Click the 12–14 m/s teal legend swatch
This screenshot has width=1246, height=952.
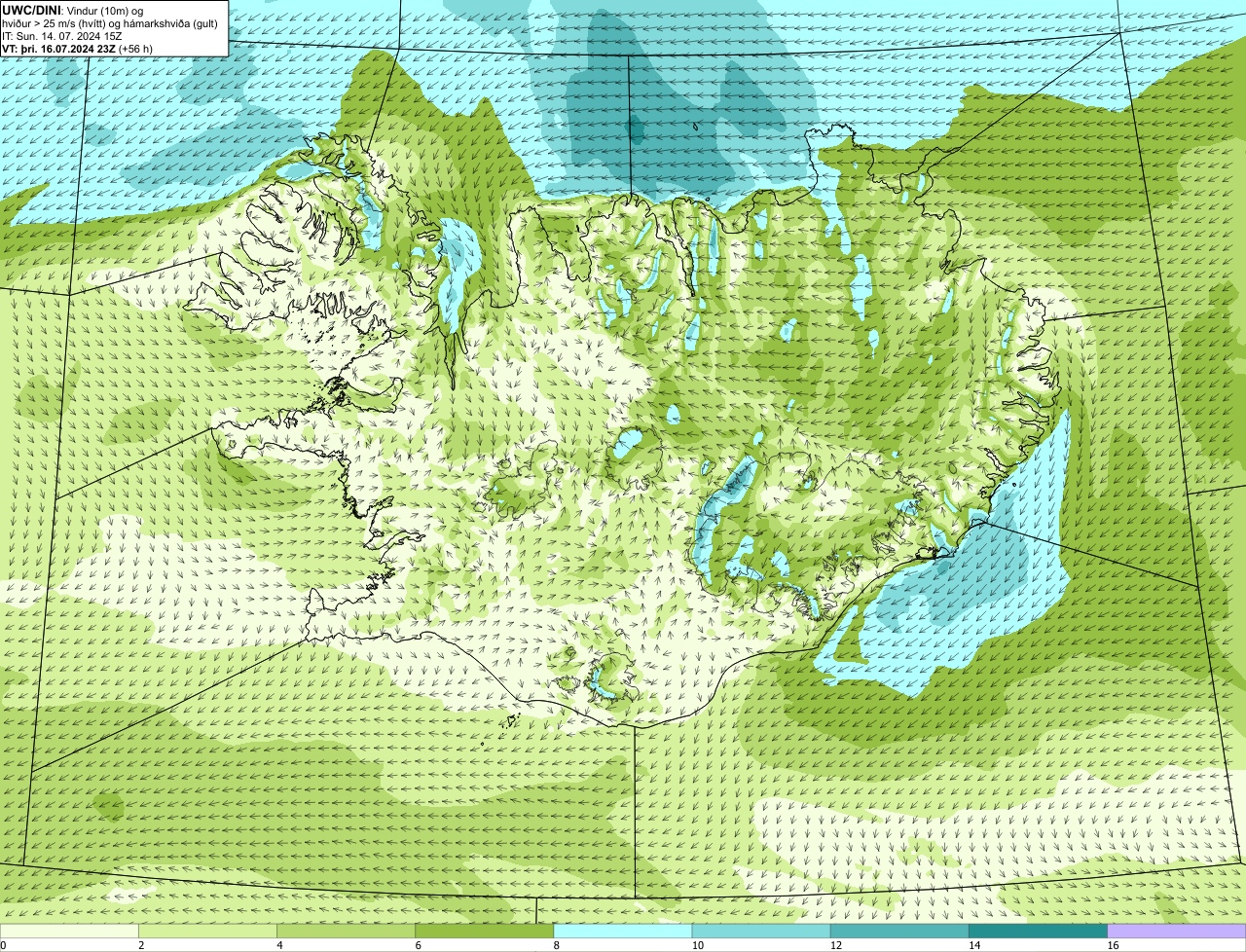[x=899, y=932]
